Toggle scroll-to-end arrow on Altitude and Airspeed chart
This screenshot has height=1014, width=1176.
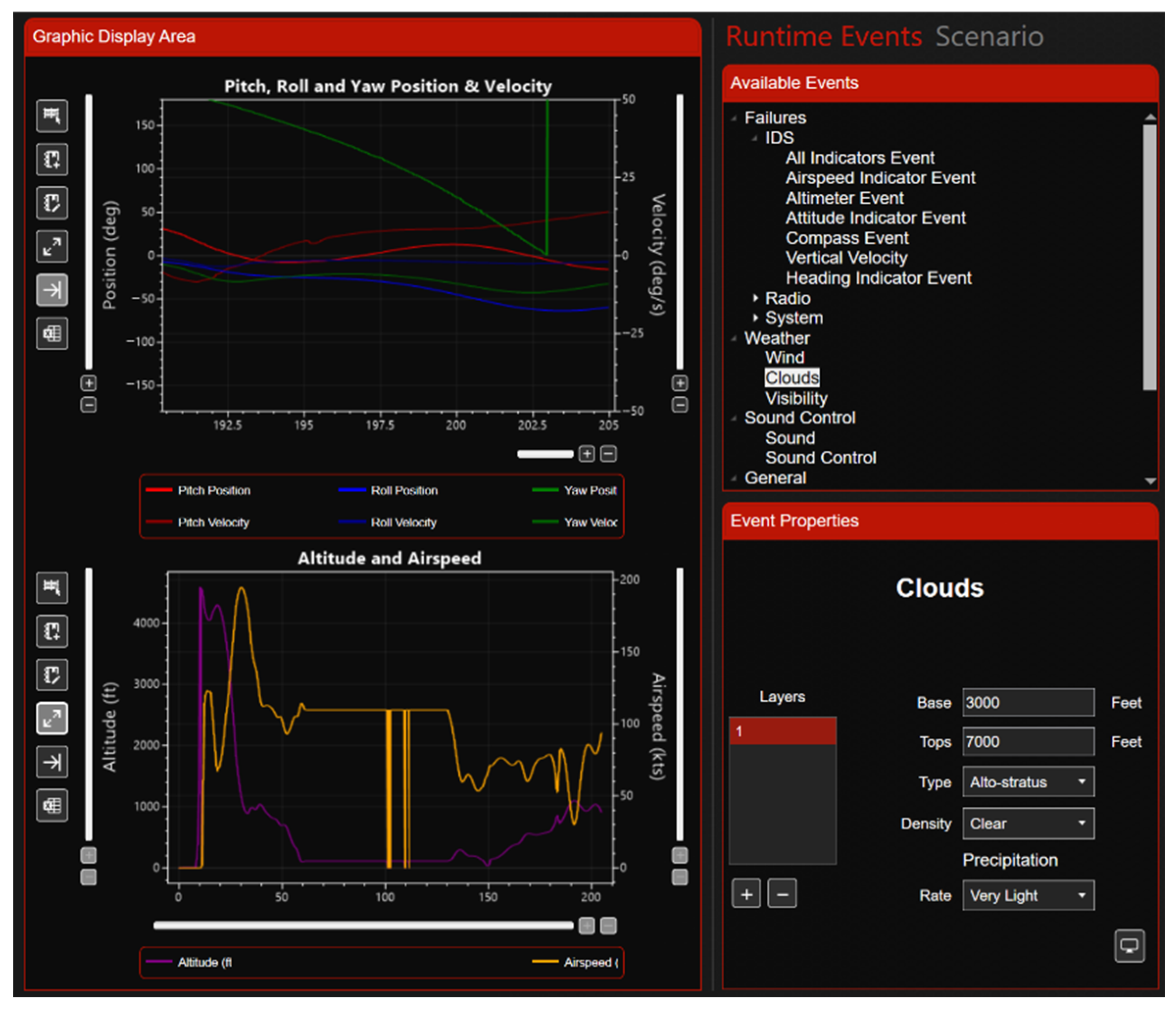tap(51, 762)
